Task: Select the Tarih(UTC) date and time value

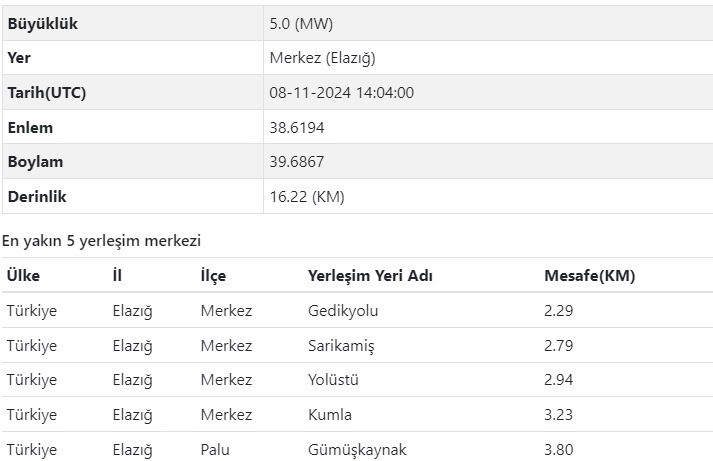Action: coord(341,93)
